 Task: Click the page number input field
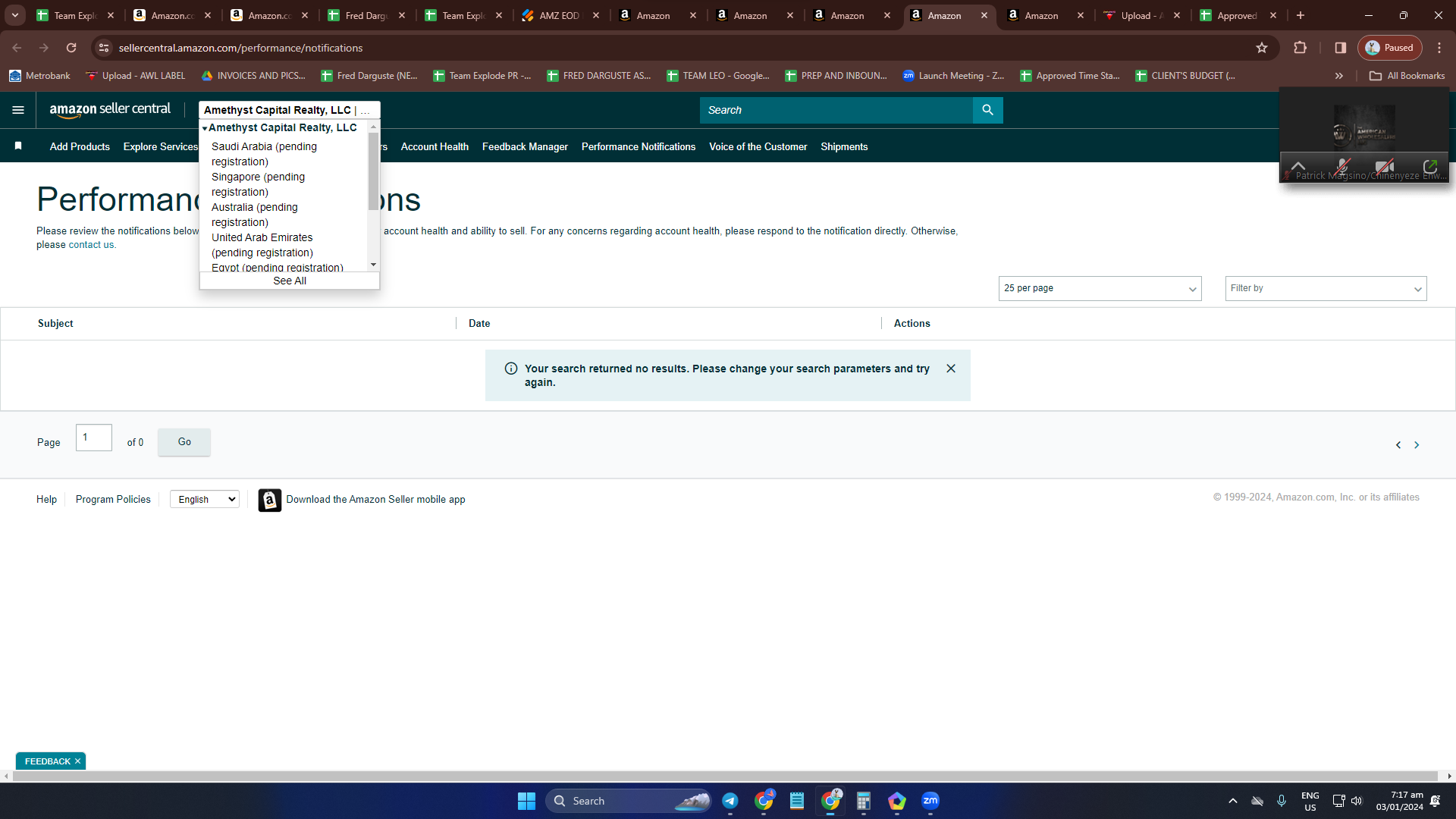point(94,438)
